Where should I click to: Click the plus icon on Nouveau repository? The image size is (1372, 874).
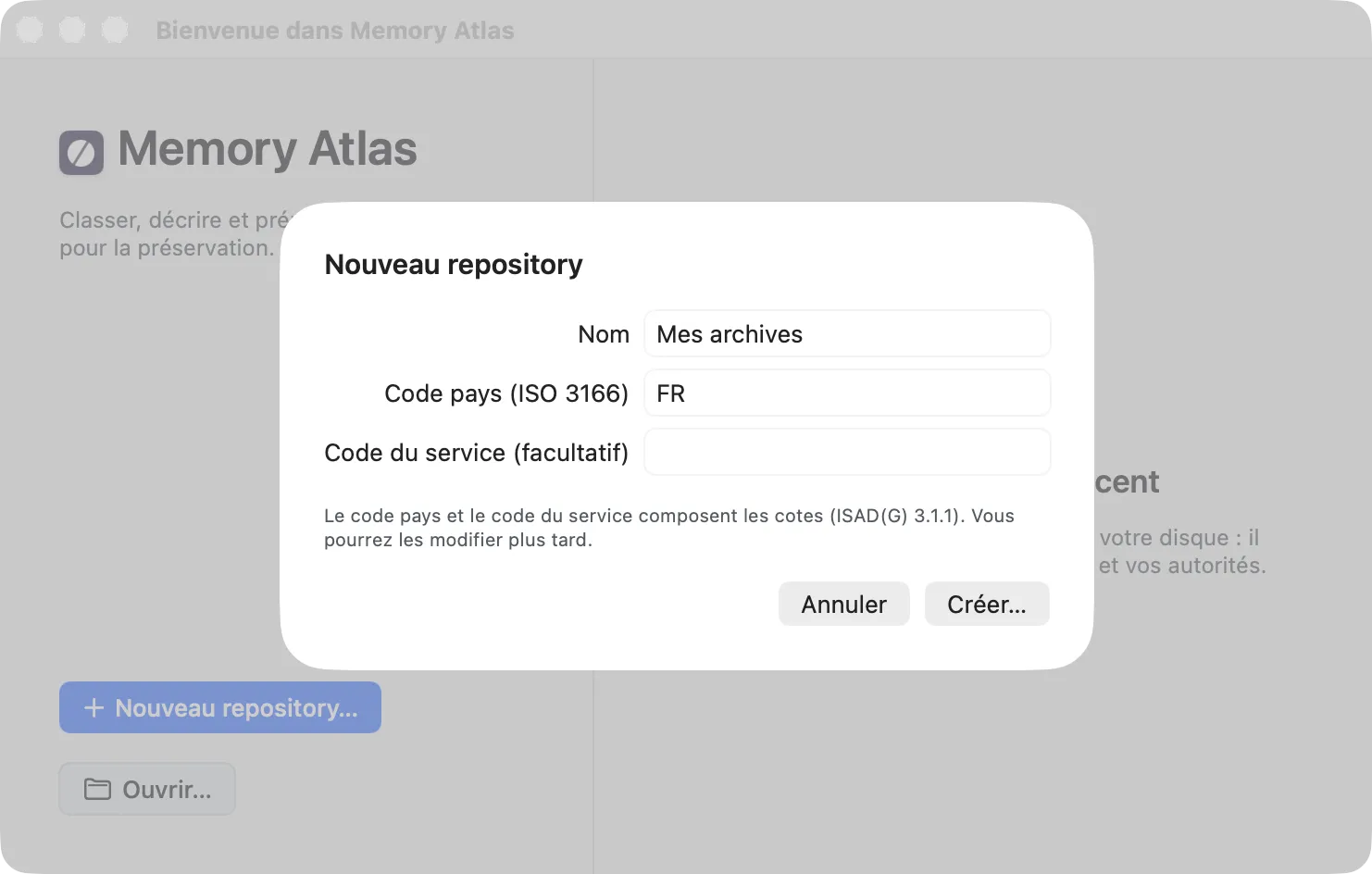tap(94, 708)
